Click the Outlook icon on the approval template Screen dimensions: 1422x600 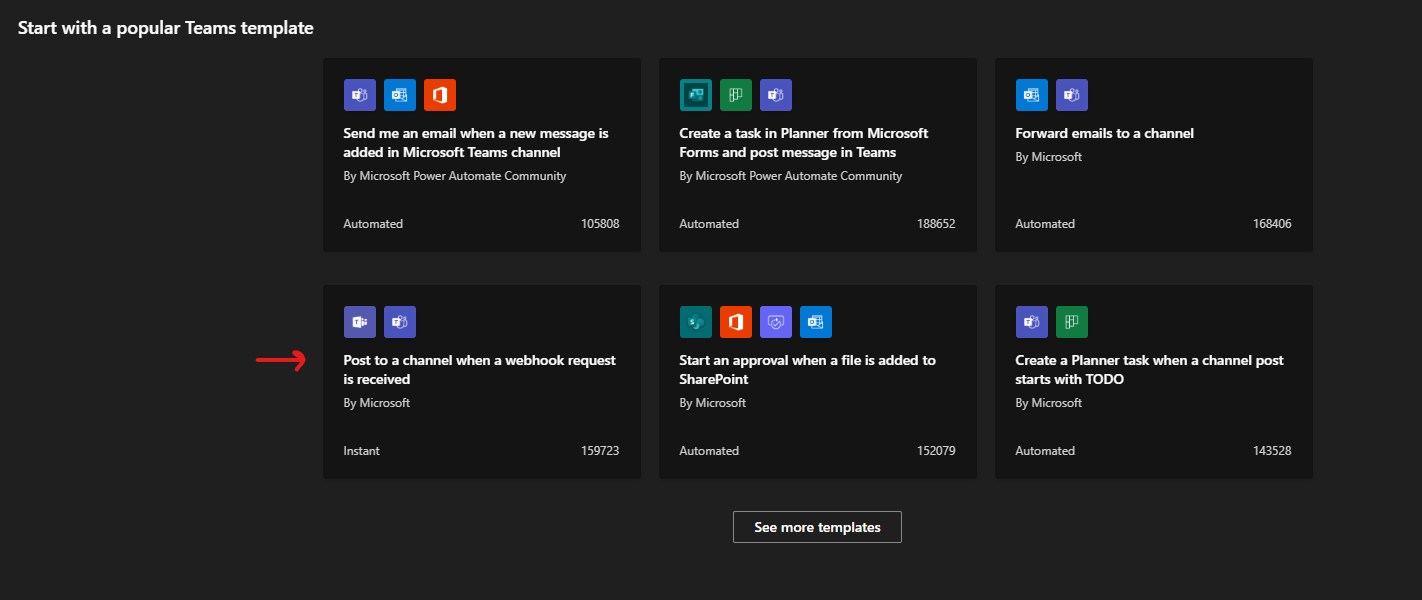pyautogui.click(x=816, y=322)
